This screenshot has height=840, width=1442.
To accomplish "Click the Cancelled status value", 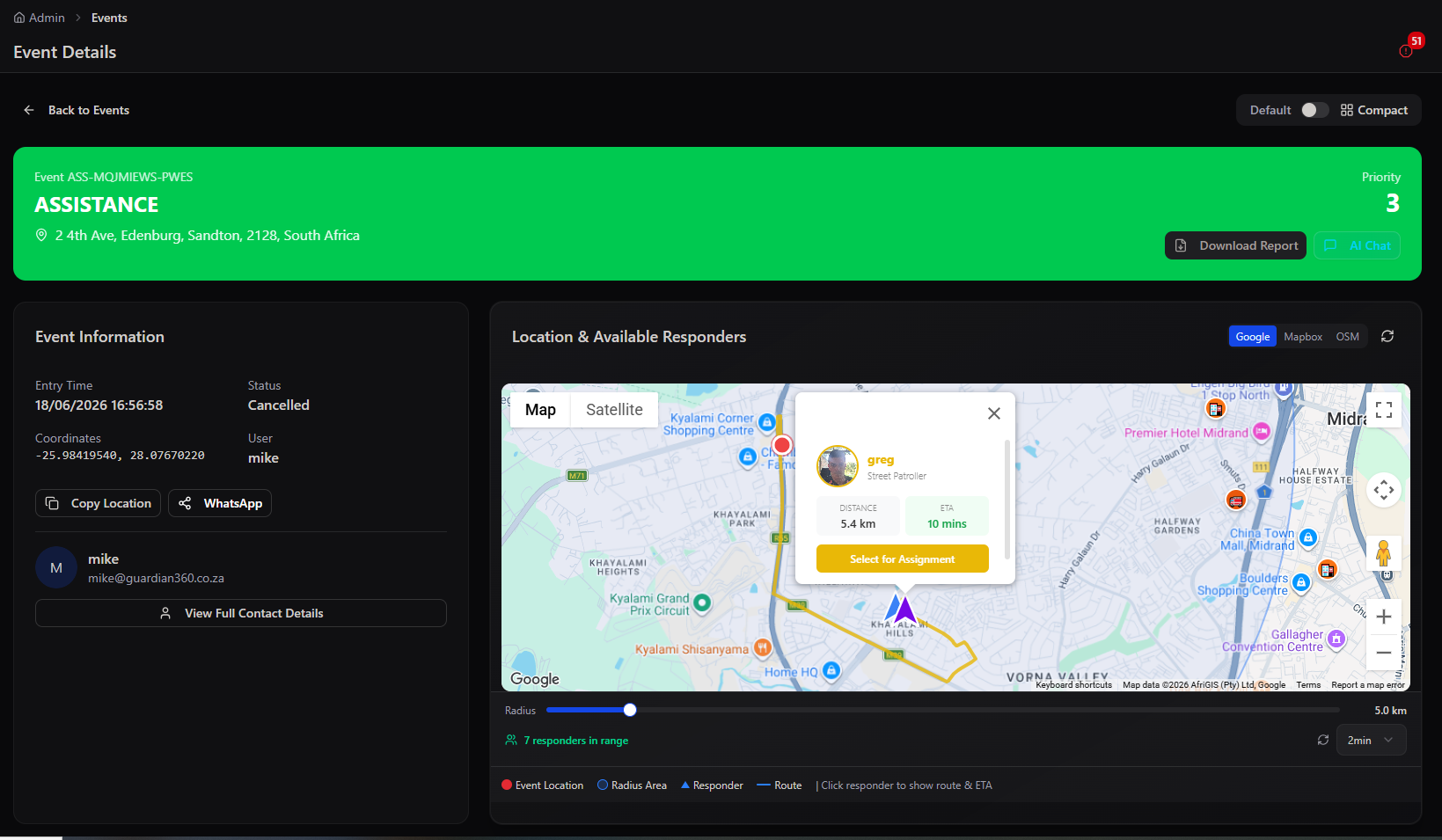I will [278, 405].
